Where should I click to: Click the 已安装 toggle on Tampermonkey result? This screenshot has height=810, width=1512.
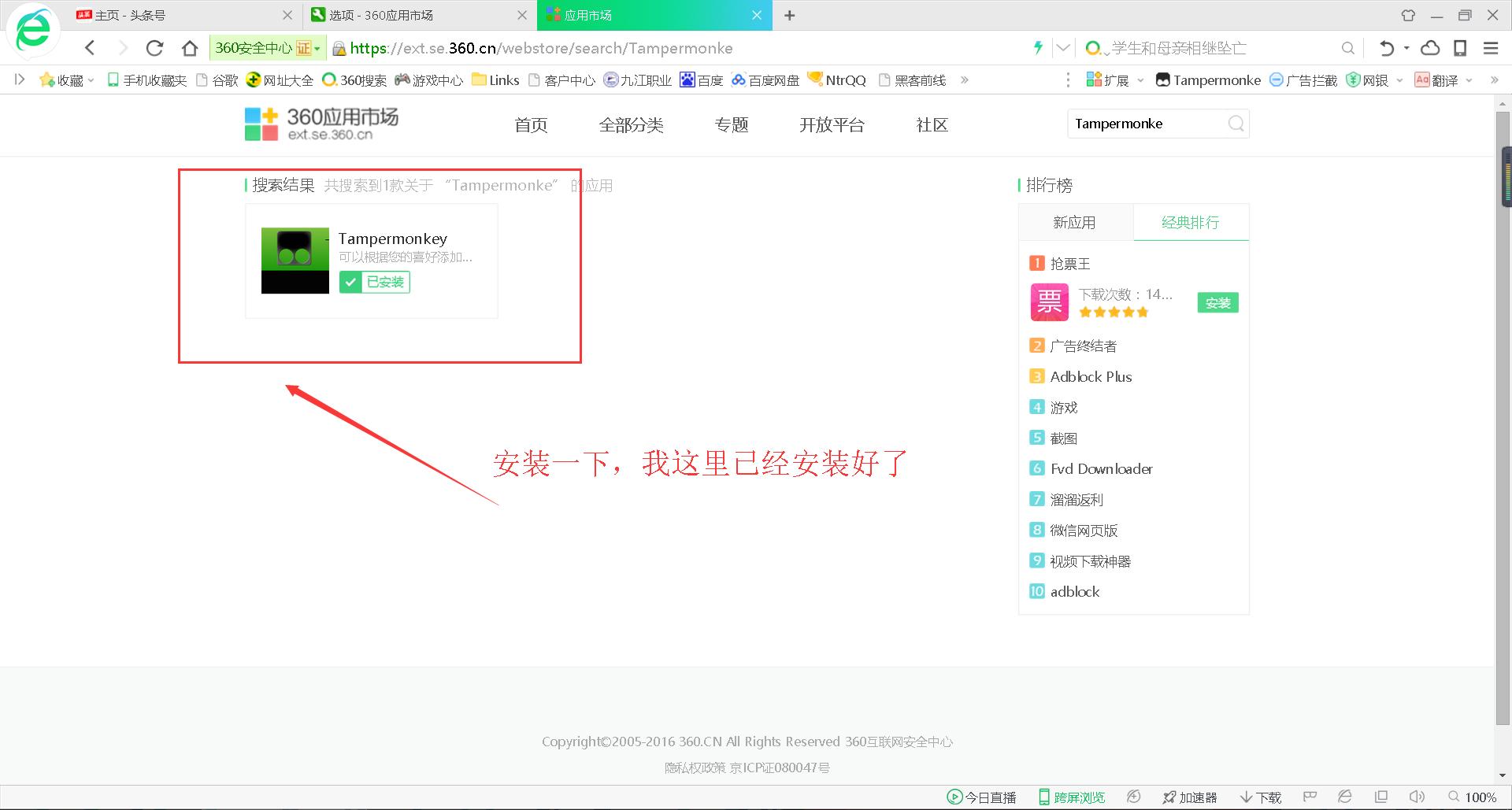376,282
